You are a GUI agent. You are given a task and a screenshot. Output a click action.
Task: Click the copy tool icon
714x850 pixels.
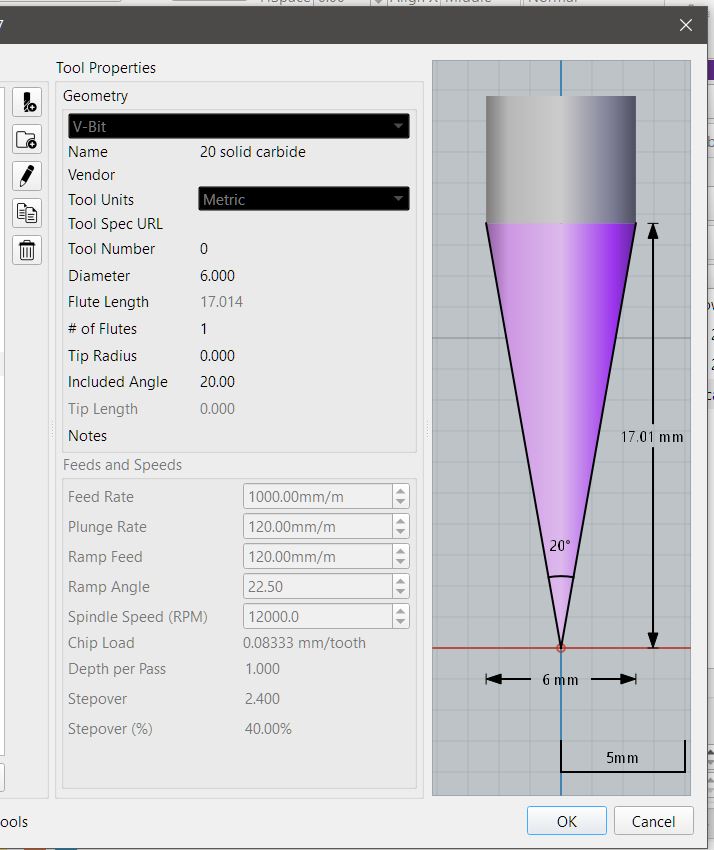(x=27, y=213)
